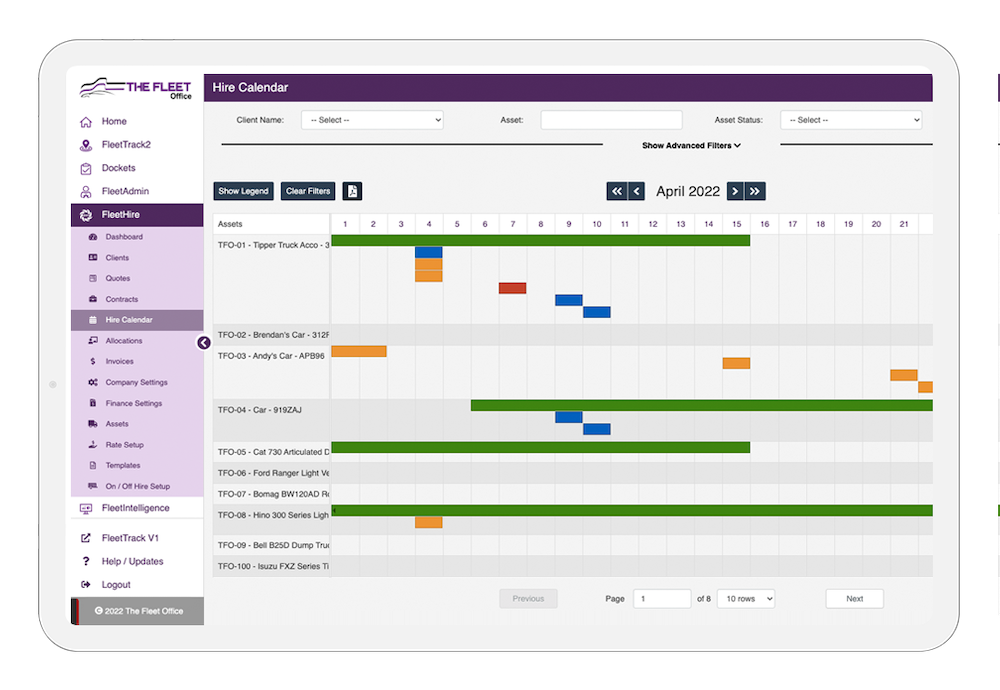Click the Clients card icon

[x=92, y=258]
